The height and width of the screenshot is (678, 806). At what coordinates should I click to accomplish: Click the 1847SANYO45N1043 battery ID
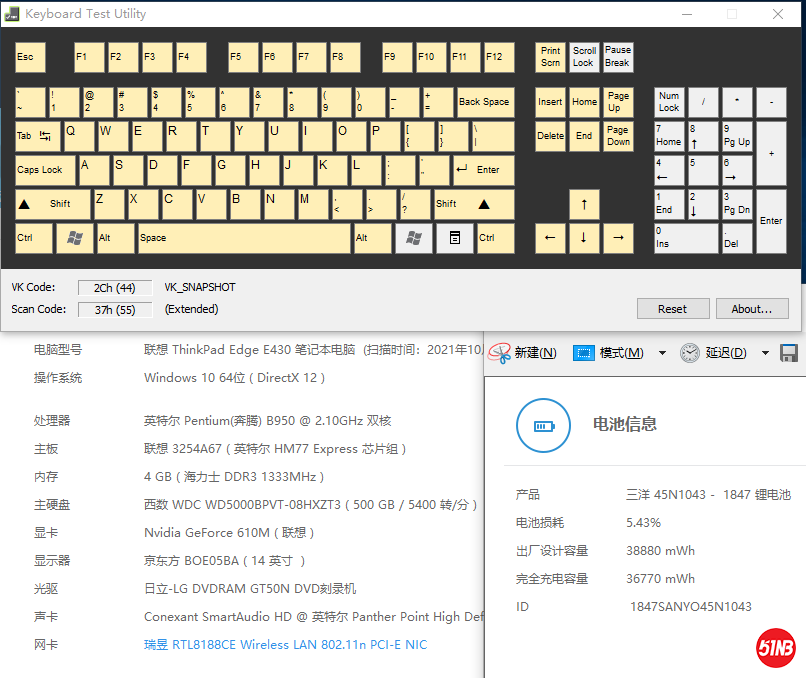[x=691, y=607]
